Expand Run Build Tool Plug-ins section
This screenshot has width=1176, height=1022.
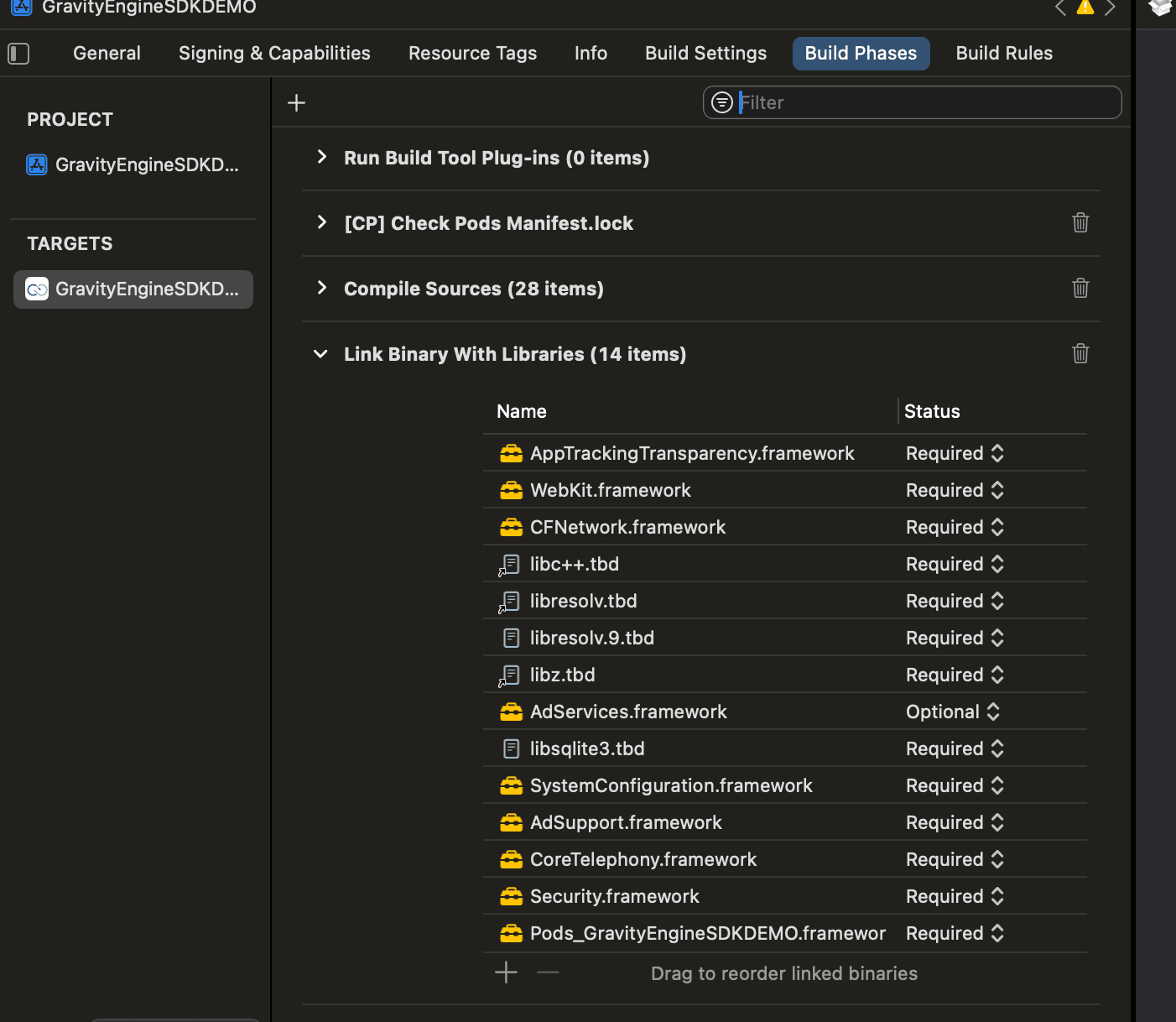tap(321, 157)
